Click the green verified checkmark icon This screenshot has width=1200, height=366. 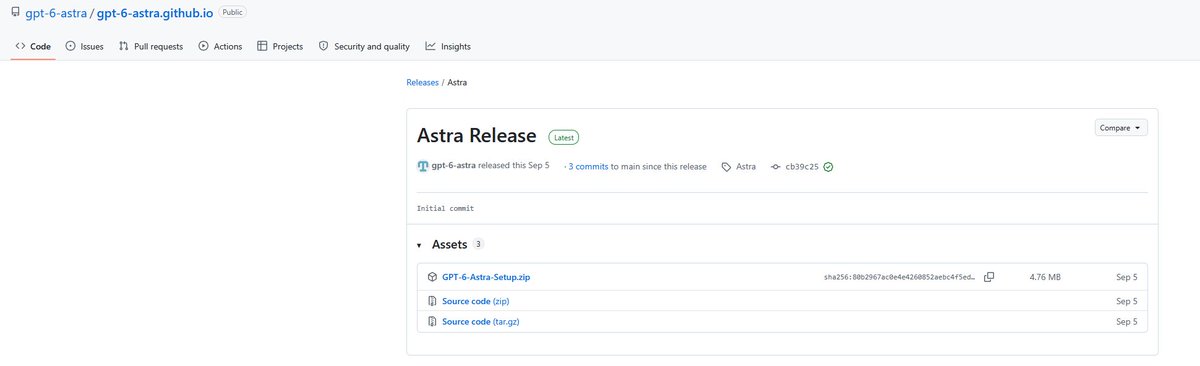(828, 167)
